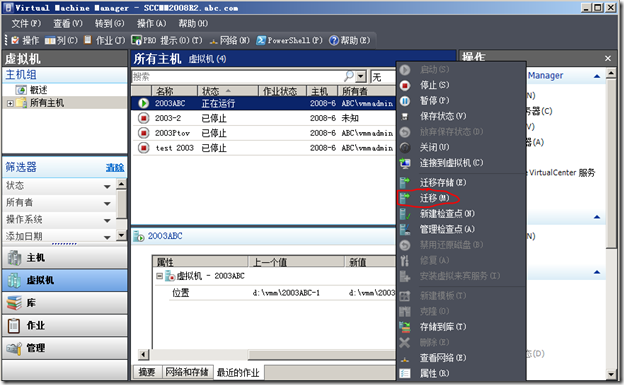Choose 保存状态 from the context menu
Image resolution: width=624 pixels, height=385 pixels.
pyautogui.click(x=443, y=116)
